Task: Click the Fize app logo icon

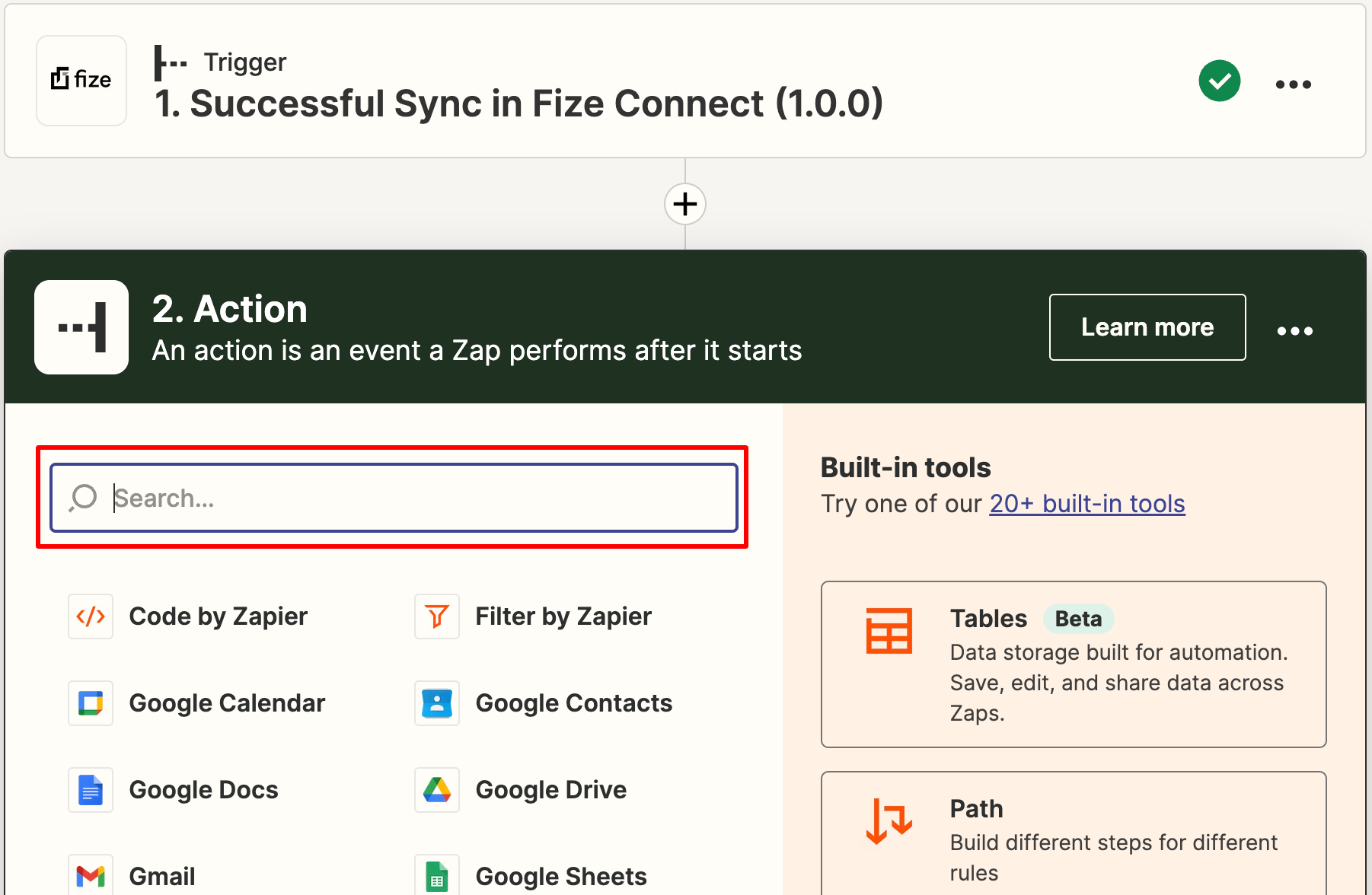Action: pyautogui.click(x=81, y=81)
